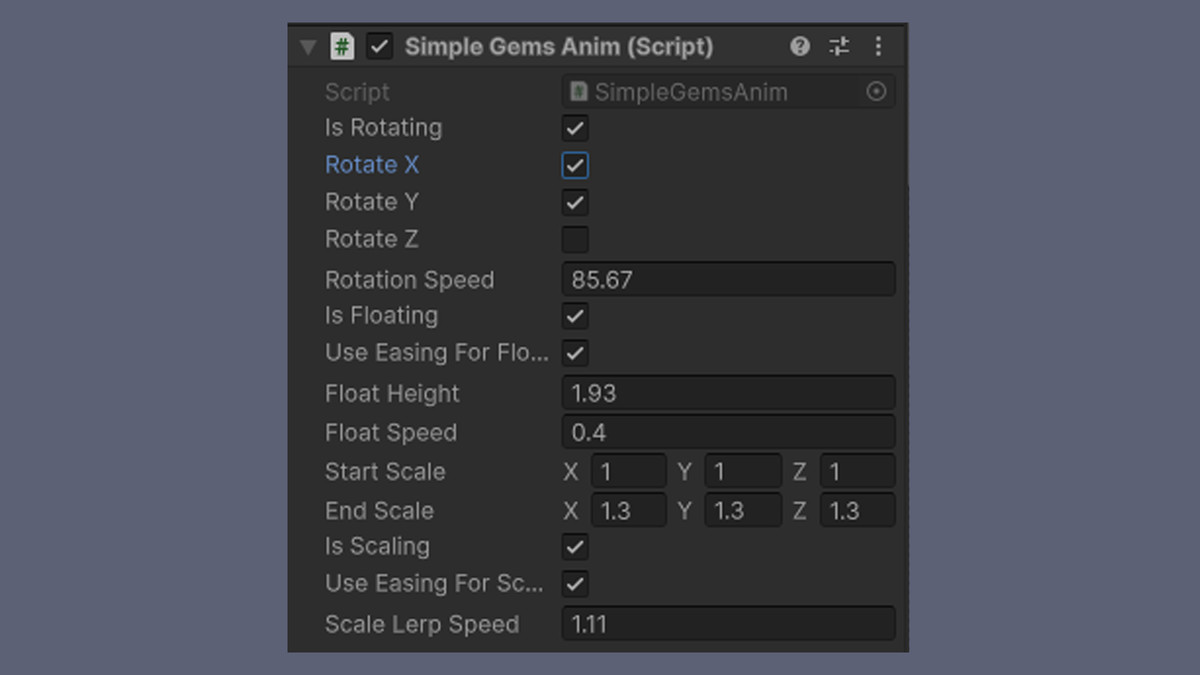The height and width of the screenshot is (675, 1200).
Task: Uncheck the Is Rotating checkbox
Action: (575, 128)
